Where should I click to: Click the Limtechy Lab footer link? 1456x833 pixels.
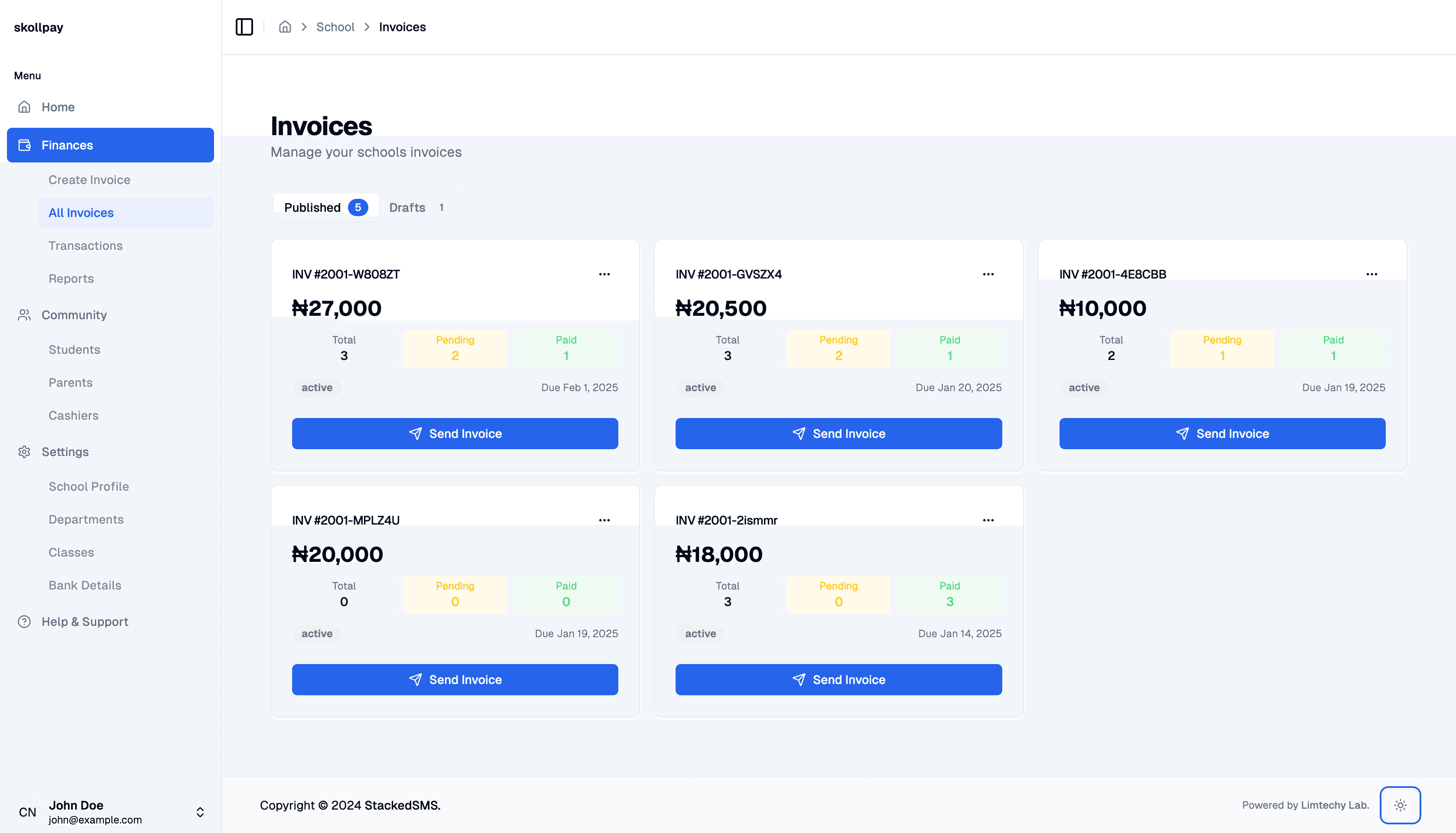point(1335,806)
